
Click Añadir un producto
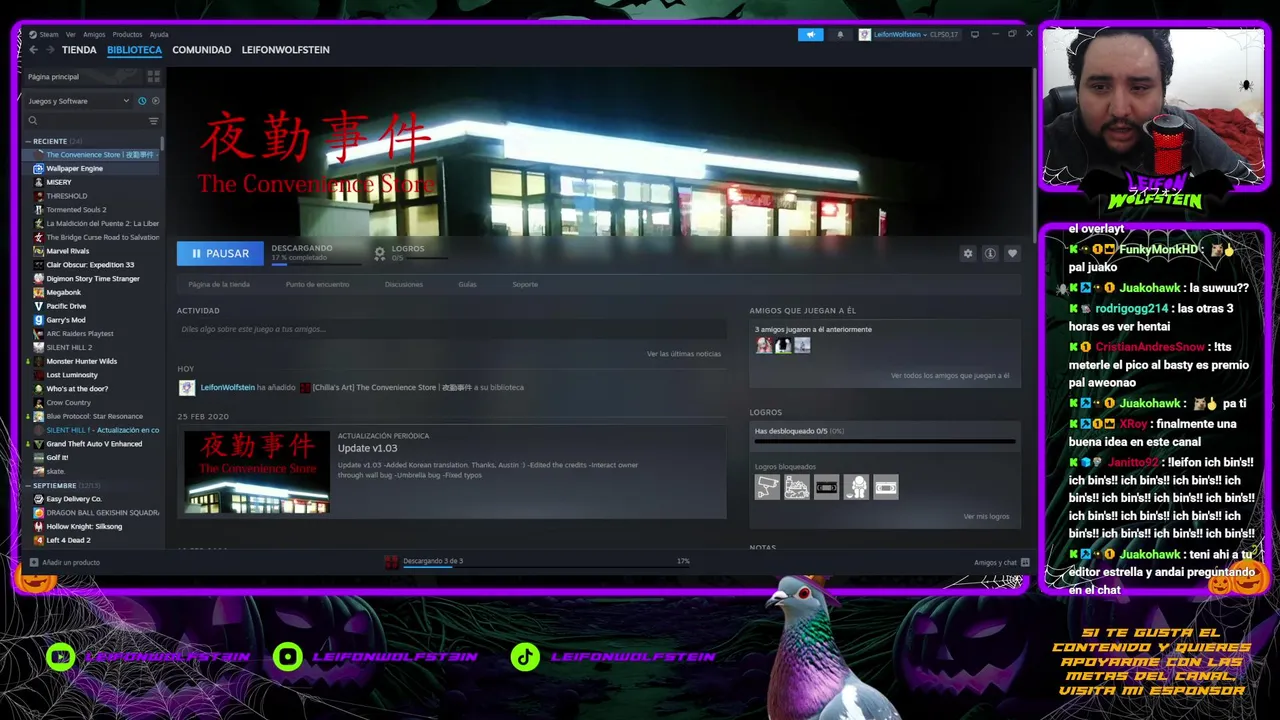click(71, 562)
